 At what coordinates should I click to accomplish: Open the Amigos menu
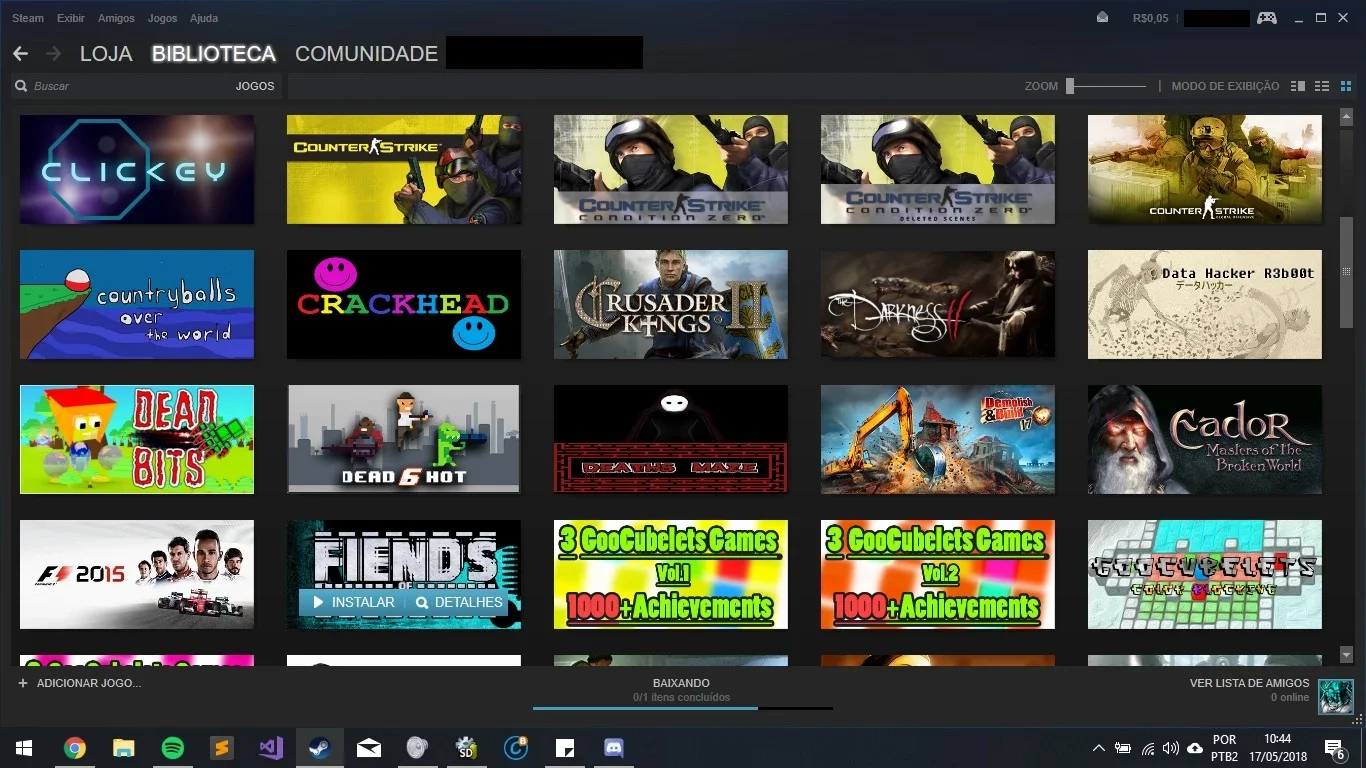[116, 18]
